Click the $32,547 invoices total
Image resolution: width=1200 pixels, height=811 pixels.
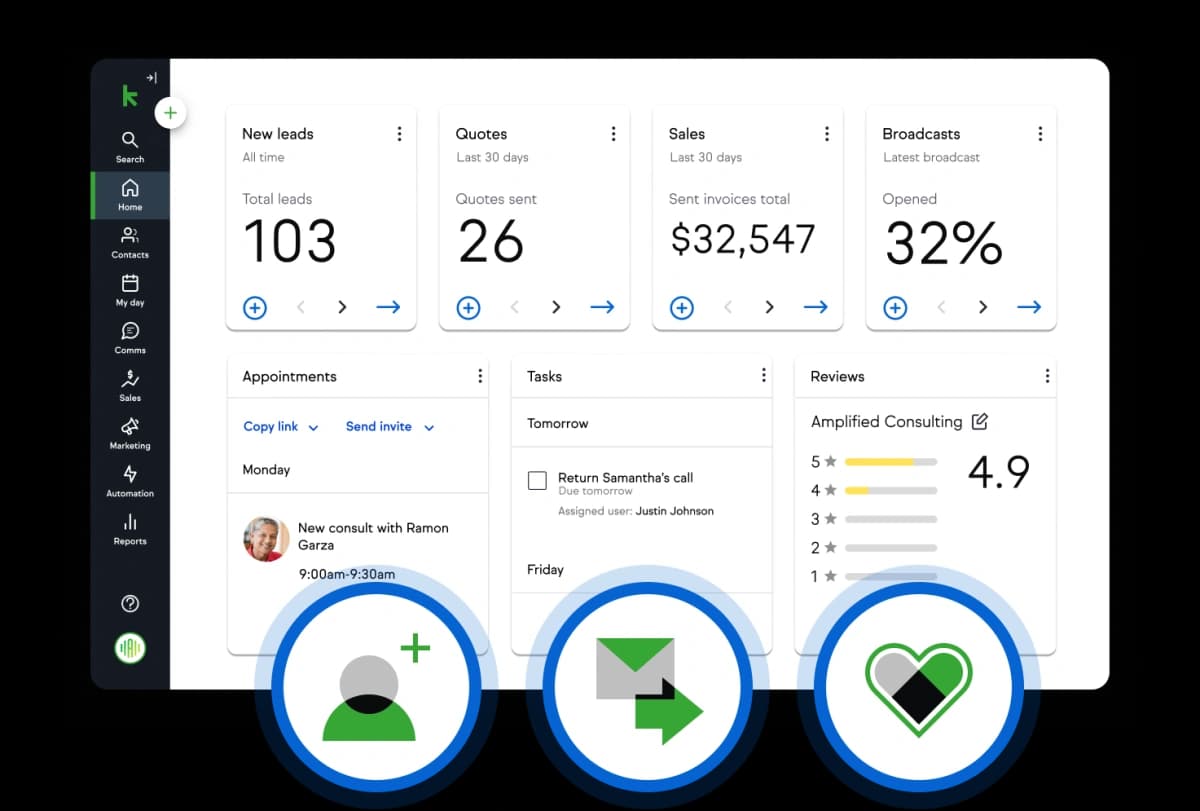pos(743,239)
